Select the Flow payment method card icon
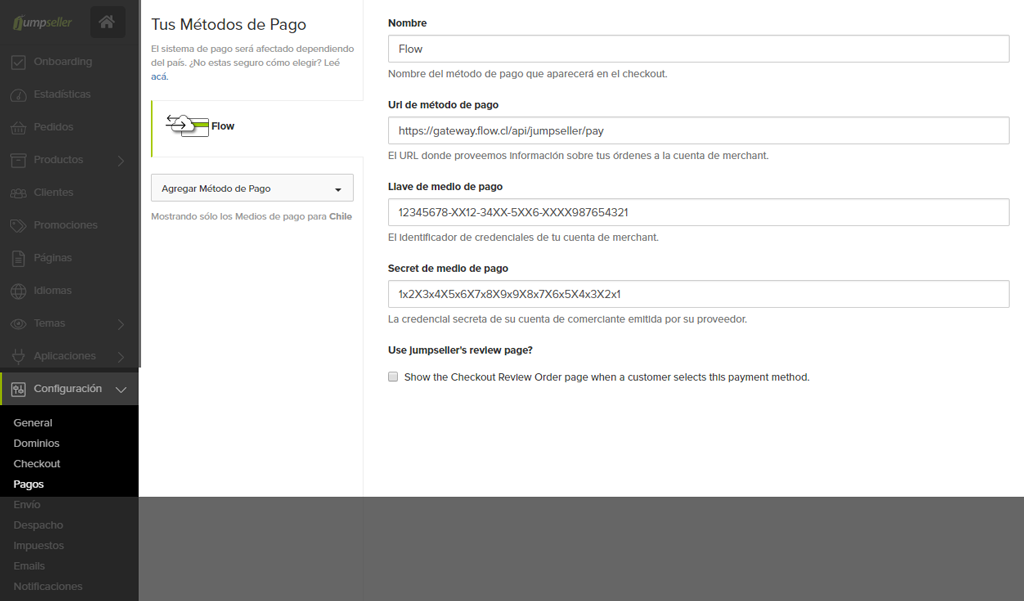 (187, 125)
